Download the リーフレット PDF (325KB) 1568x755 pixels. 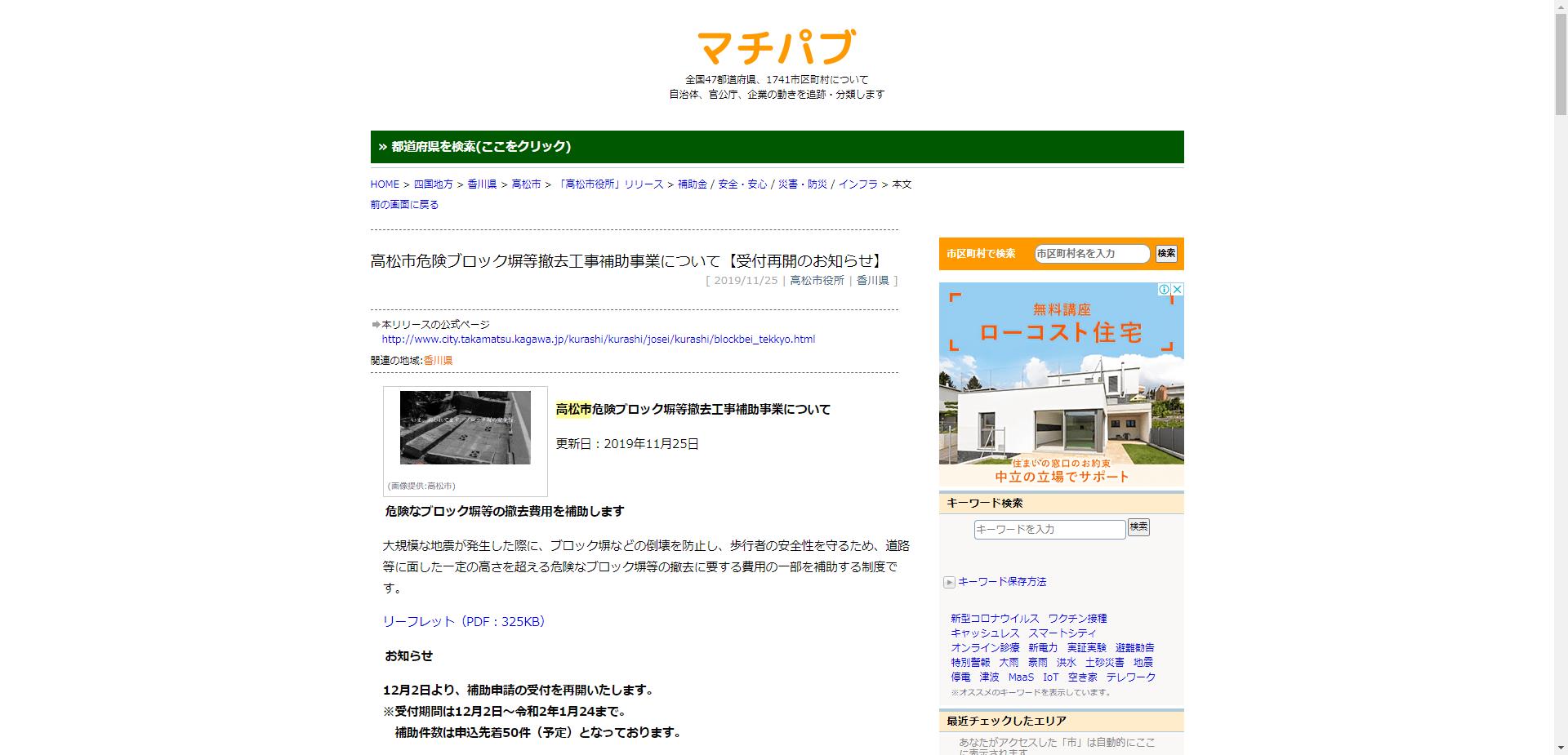pyautogui.click(x=464, y=620)
